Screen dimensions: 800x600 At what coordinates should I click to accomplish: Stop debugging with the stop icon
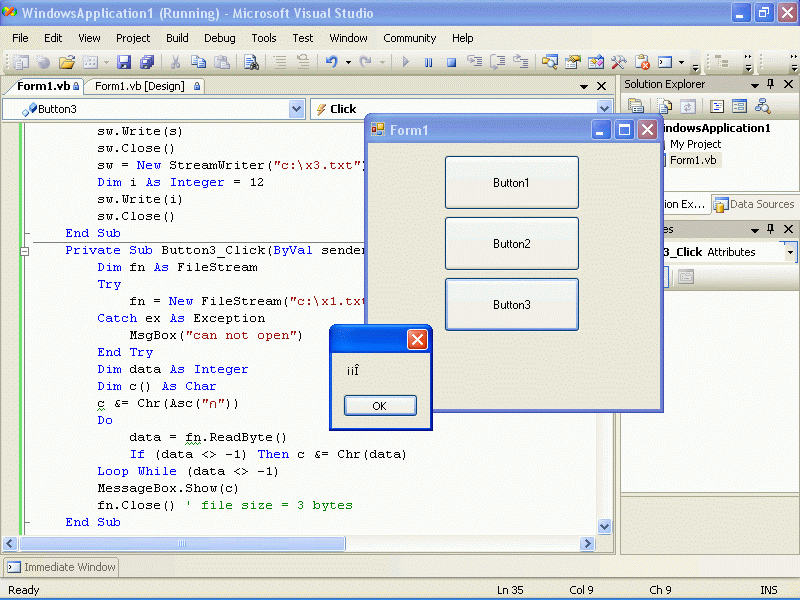[452, 62]
